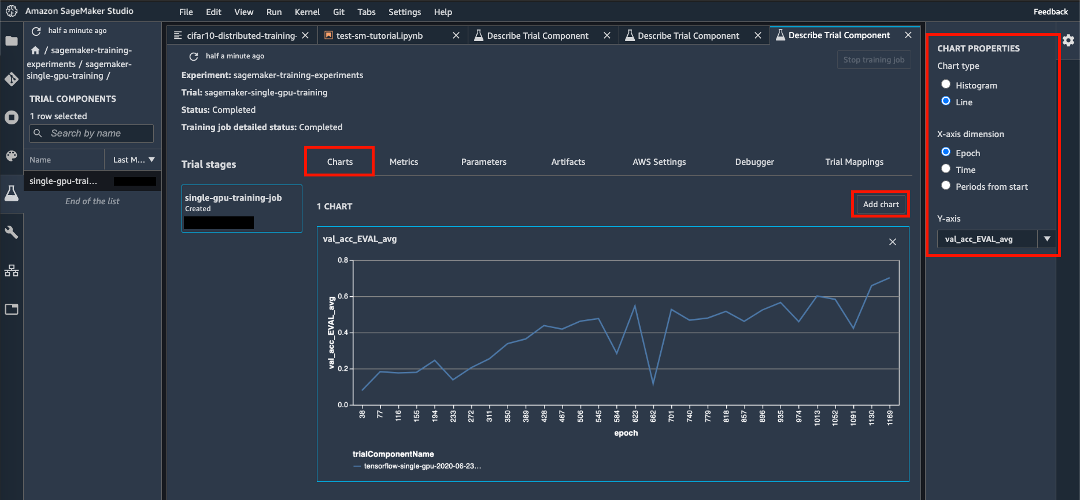Screen dimensions: 1080x500
Task: Open the File Browser folder icon in sidebar
Action: pos(11,40)
